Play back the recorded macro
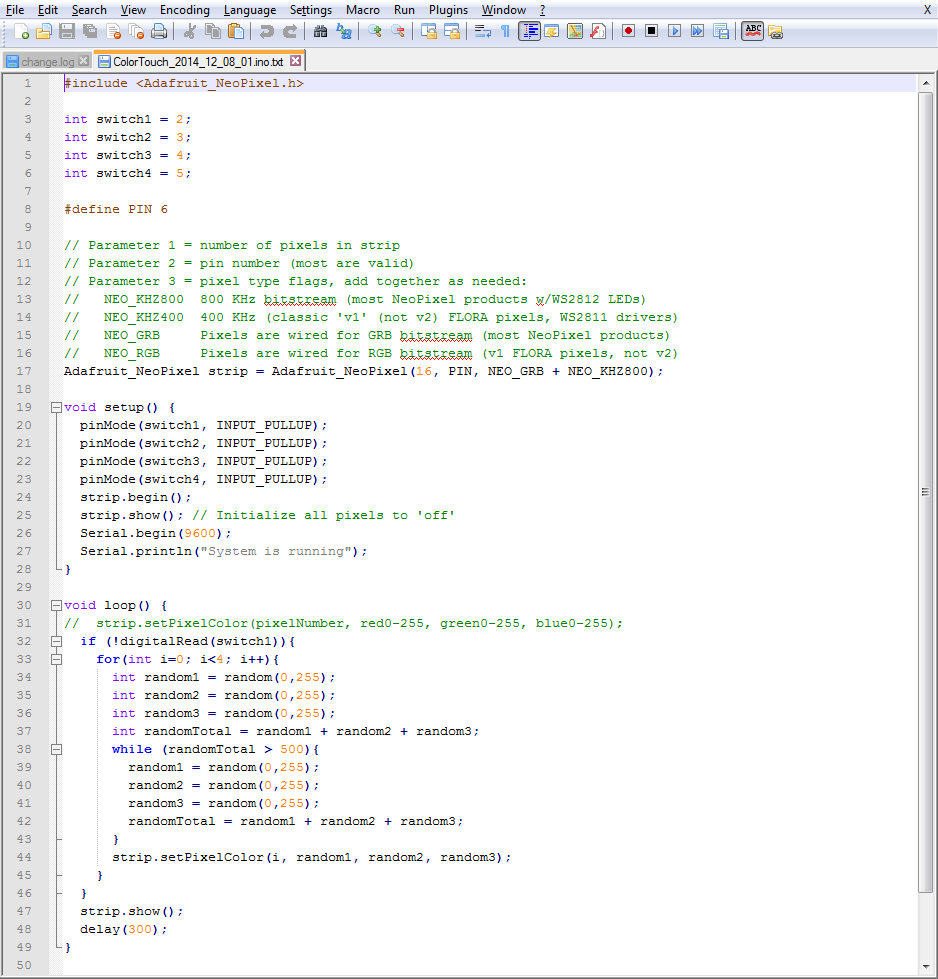The width and height of the screenshot is (938, 979). (x=674, y=31)
